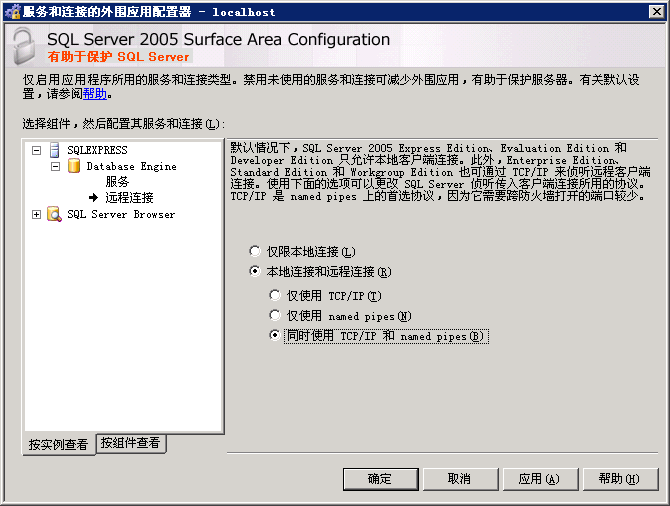Click the 帮助(H) button

tap(620, 479)
